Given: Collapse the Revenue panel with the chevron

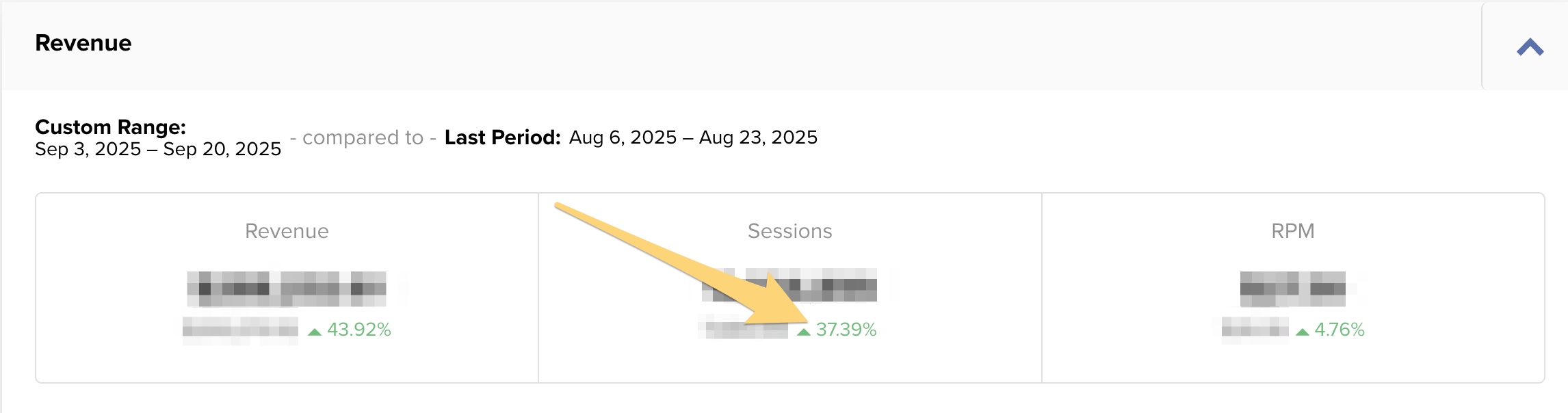Looking at the screenshot, I should pos(1530,47).
